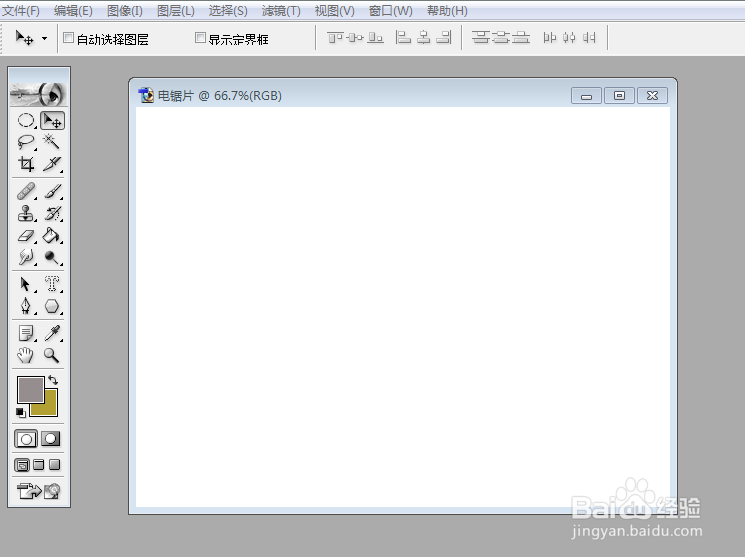
Task: Select the Polygon shape tool
Action: point(52,306)
